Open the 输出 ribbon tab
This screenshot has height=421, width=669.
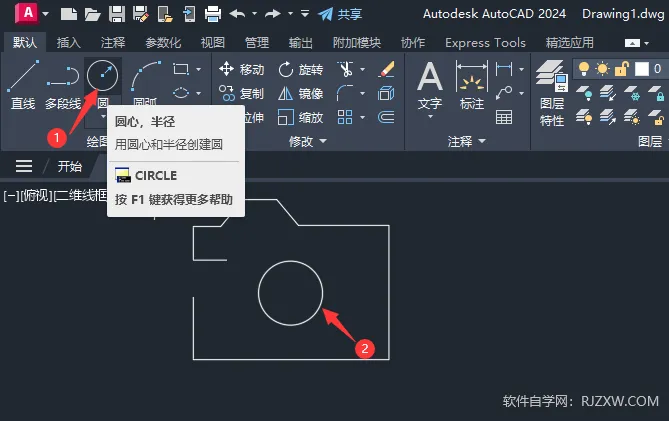coord(300,43)
